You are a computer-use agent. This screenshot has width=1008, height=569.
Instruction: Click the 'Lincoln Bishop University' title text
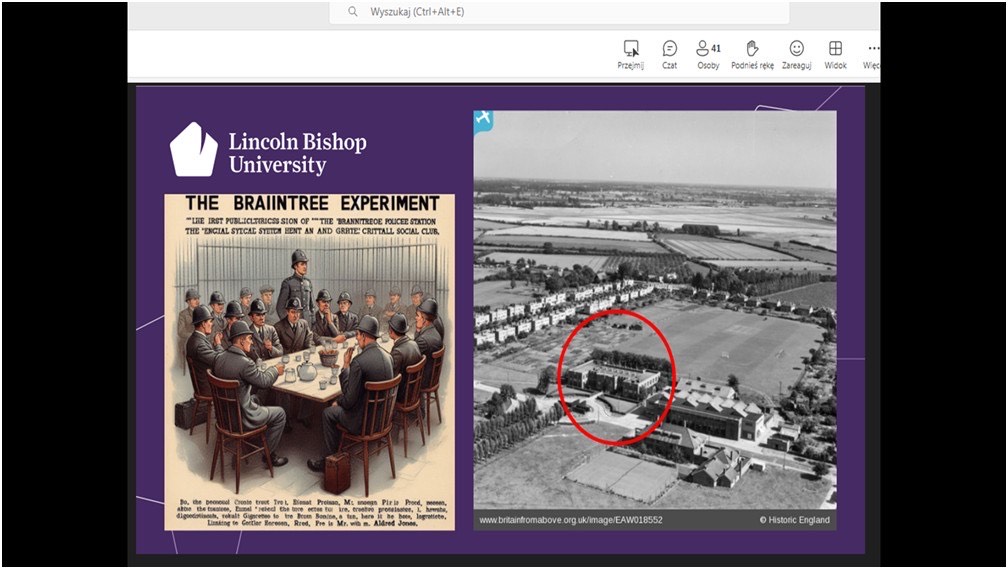tap(297, 153)
